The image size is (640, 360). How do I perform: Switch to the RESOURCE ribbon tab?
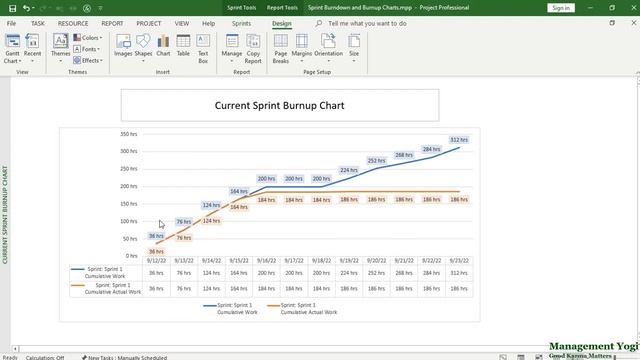point(73,23)
